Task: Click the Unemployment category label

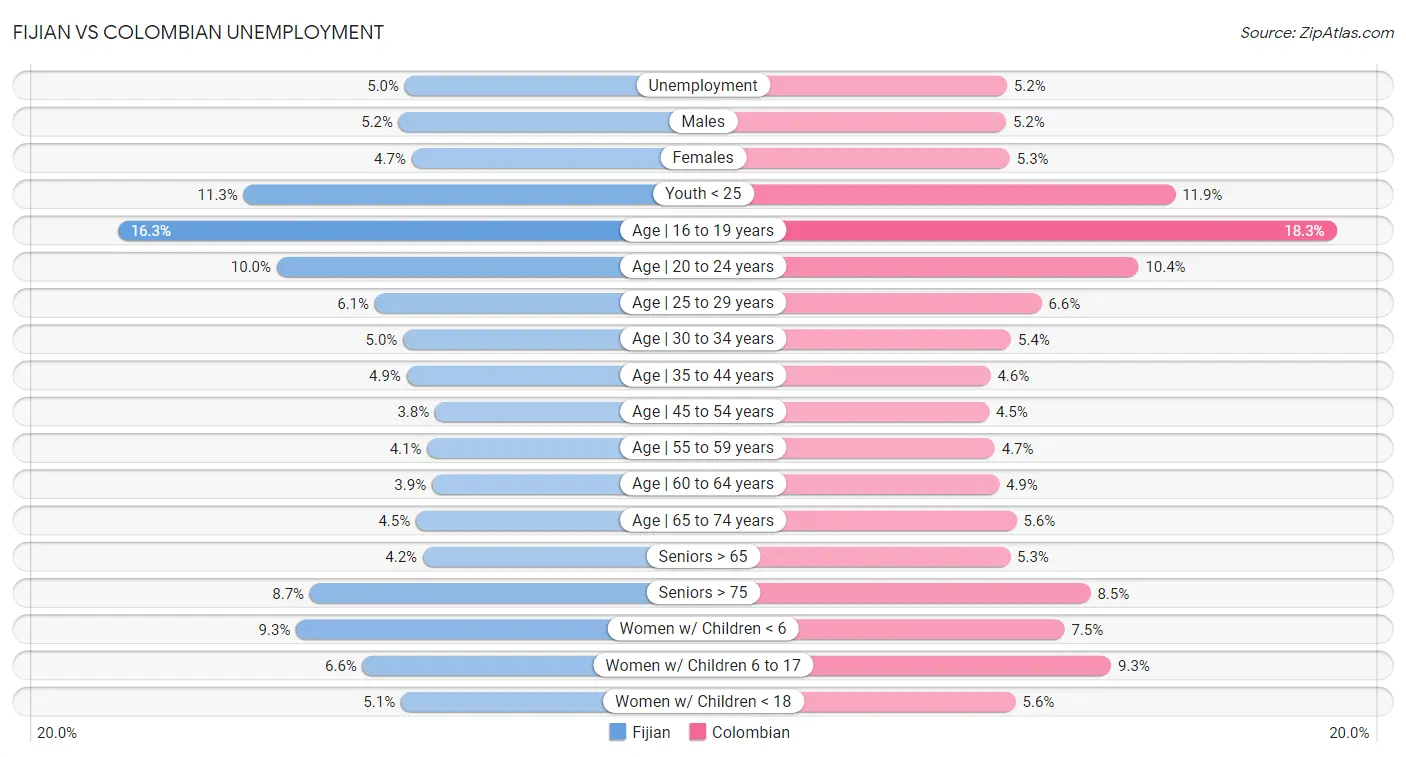Action: (703, 86)
